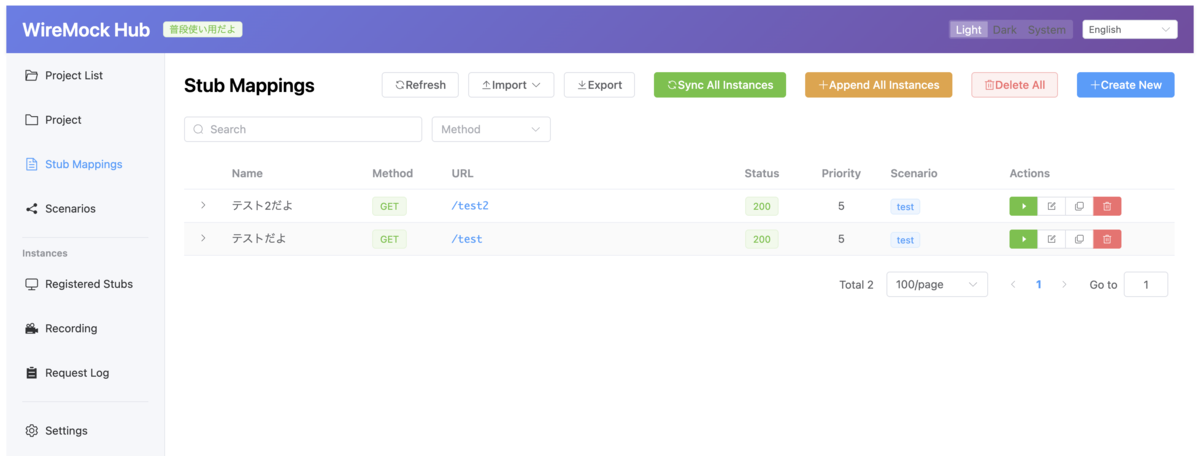
Task: Click the Refresh button
Action: [420, 85]
